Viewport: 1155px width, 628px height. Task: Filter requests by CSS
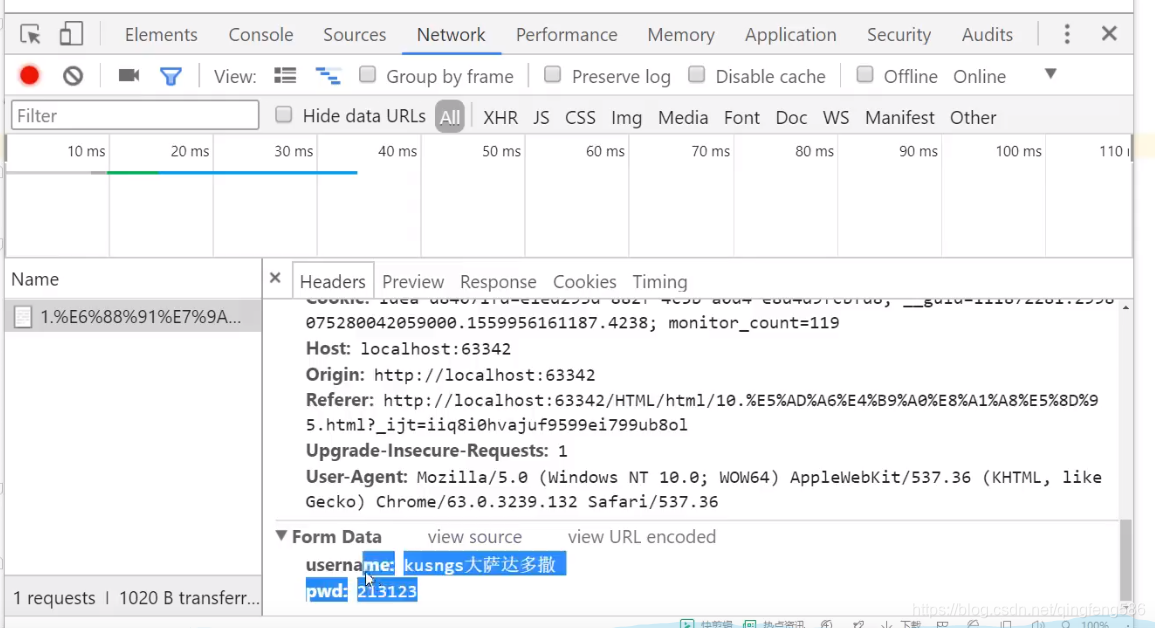(x=580, y=117)
